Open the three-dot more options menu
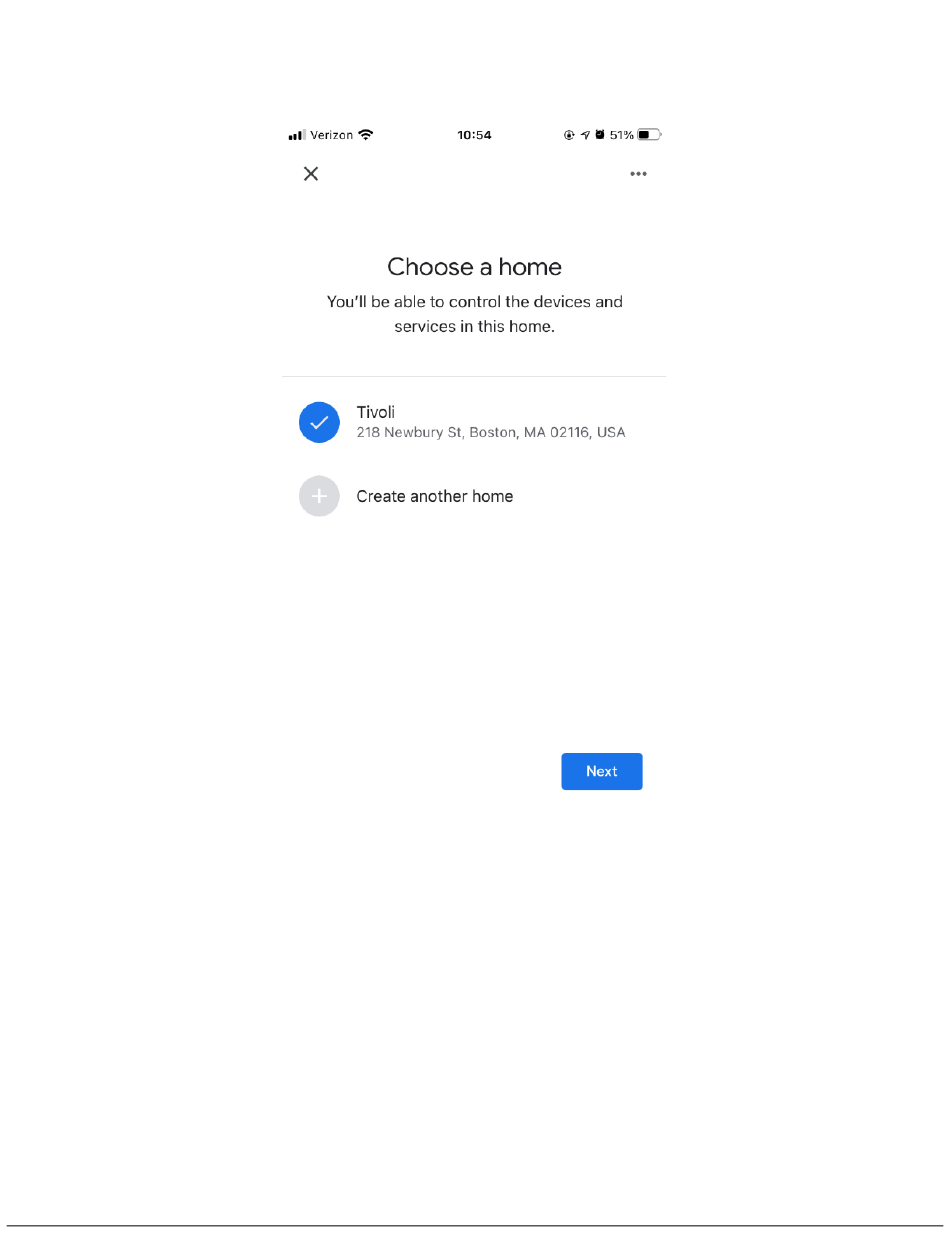This screenshot has height=1260, width=950. 638,174
